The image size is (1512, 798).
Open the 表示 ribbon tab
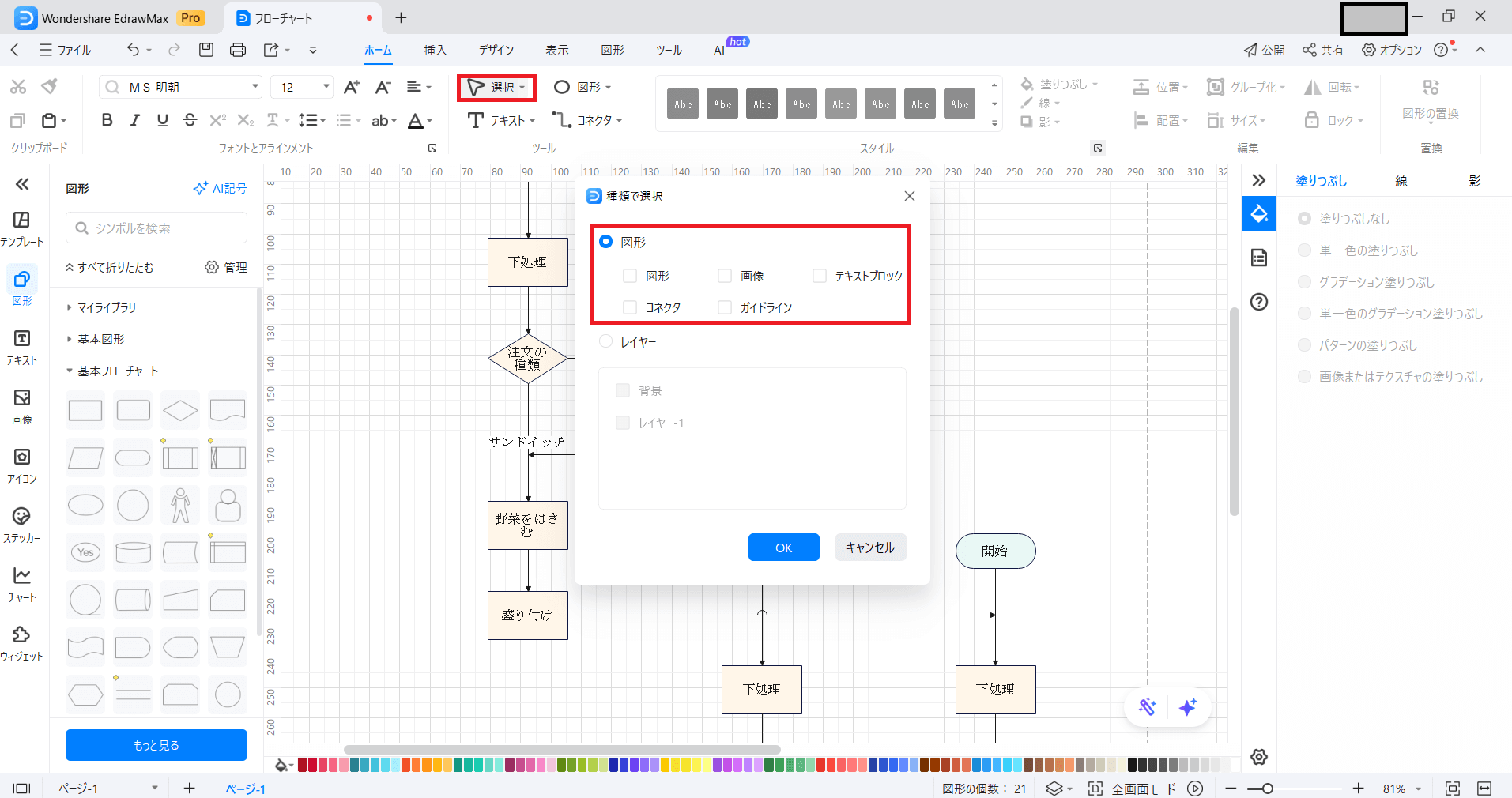click(556, 50)
